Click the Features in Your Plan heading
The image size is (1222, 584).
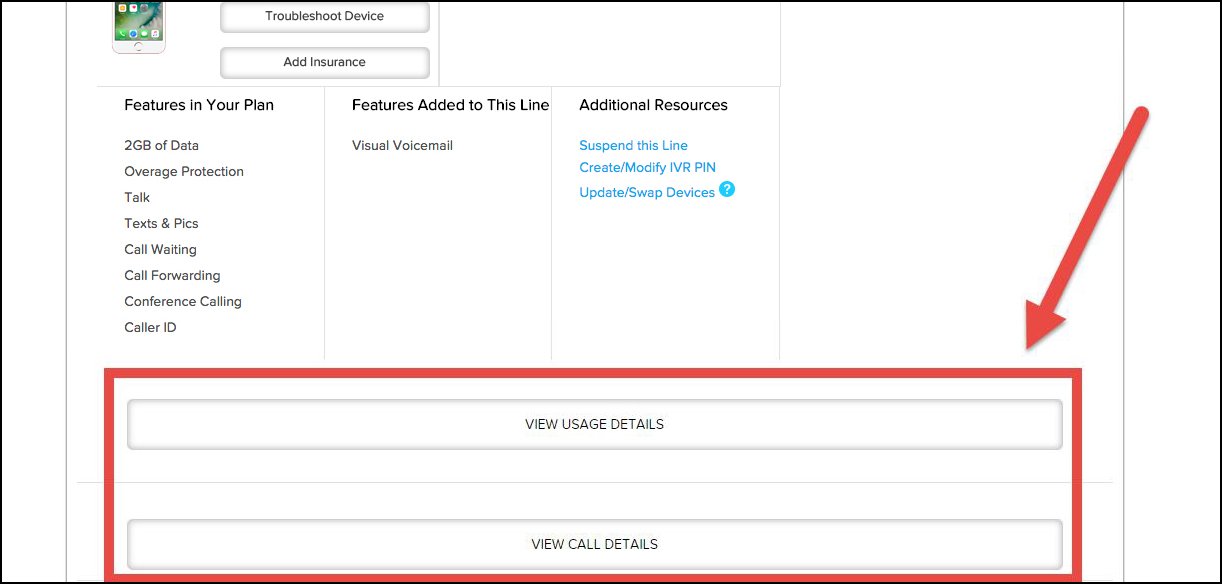coord(199,105)
